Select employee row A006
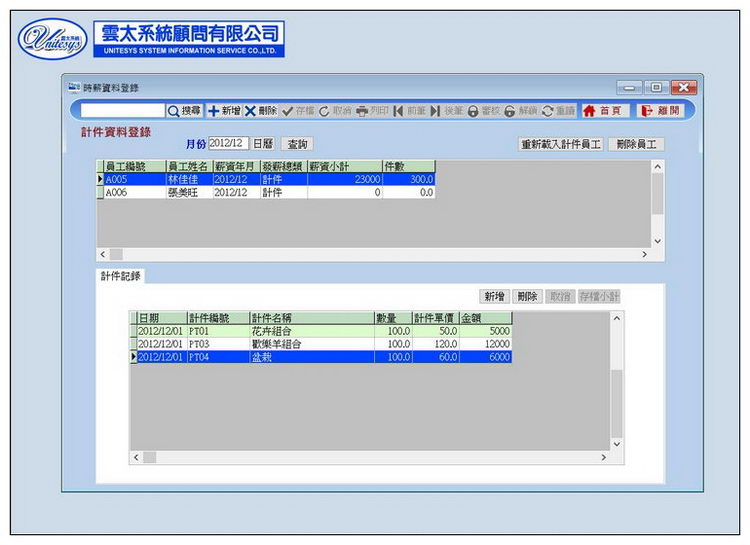 [x=266, y=192]
